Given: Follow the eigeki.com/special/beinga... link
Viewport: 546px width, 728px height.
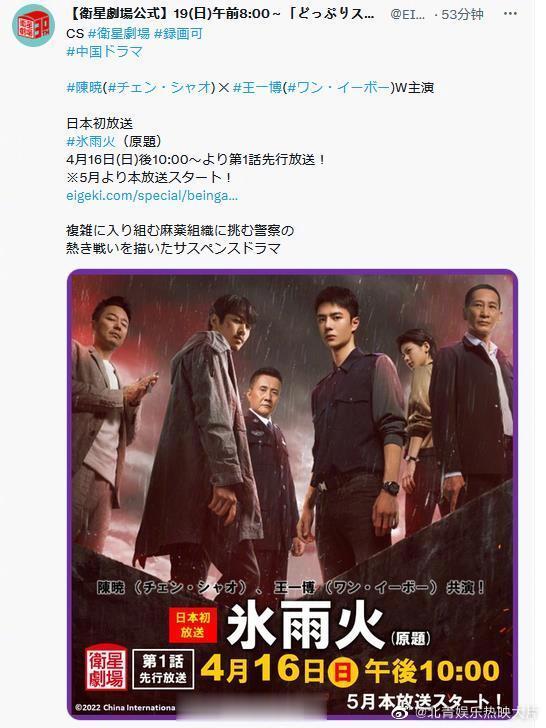Looking at the screenshot, I should 152,195.
